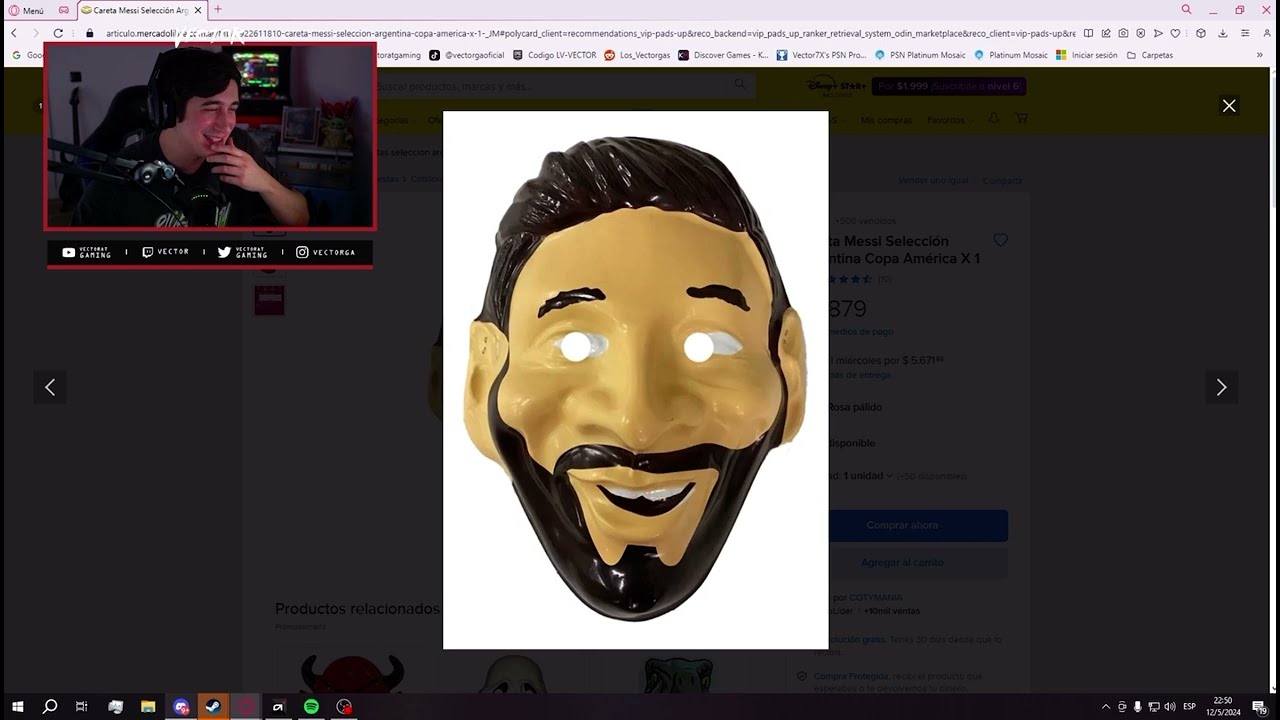
Task: Open the PSN Platinum Mosaic bookmark
Action: pyautogui.click(x=920, y=55)
